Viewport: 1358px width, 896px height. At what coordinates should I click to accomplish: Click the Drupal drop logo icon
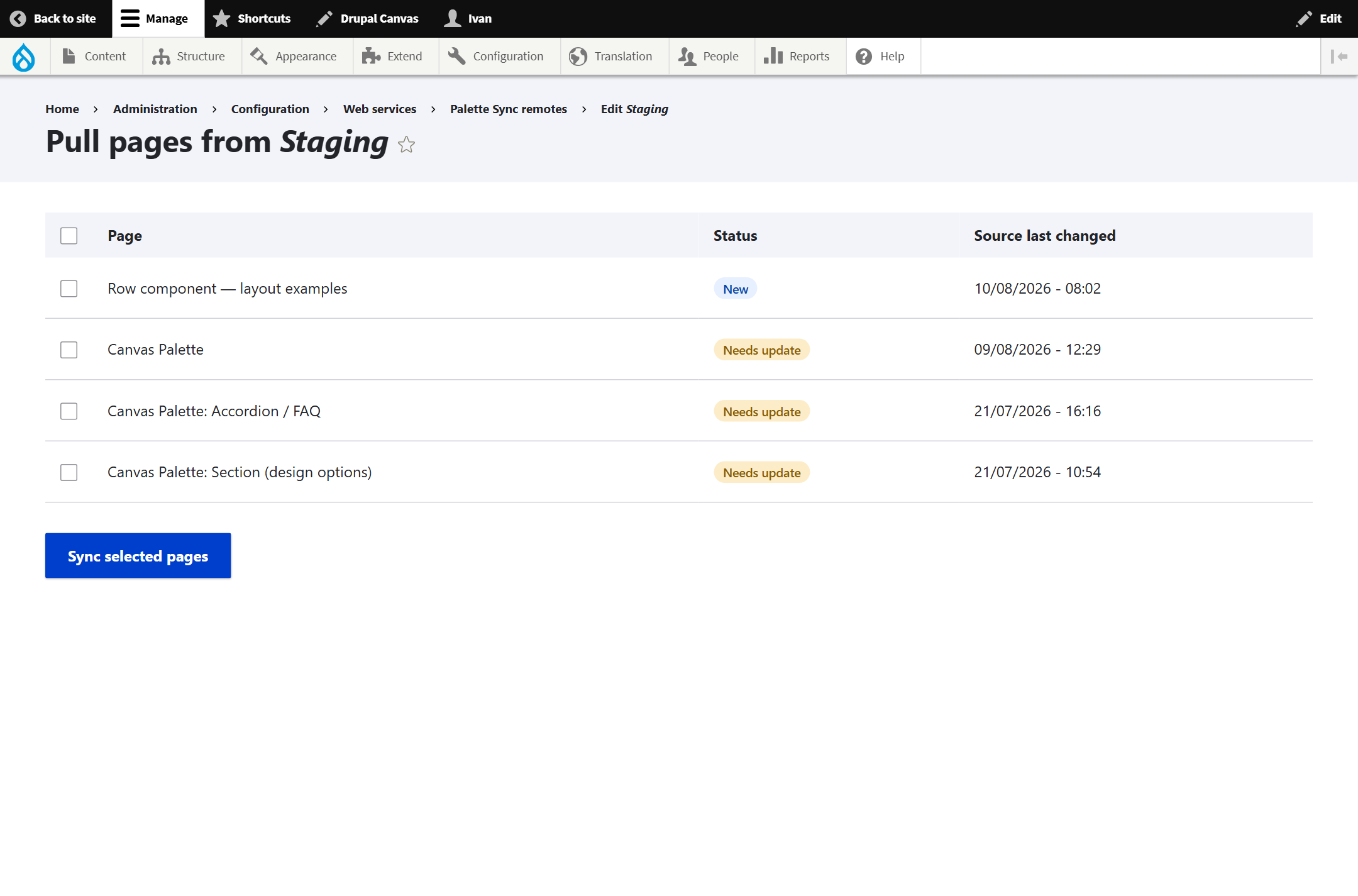click(24, 57)
